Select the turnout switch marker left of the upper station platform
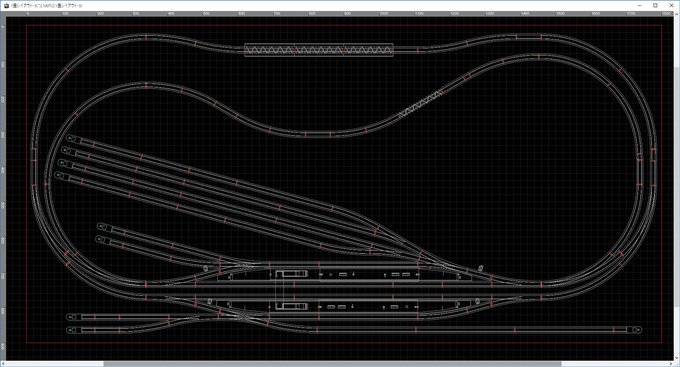 (206, 269)
